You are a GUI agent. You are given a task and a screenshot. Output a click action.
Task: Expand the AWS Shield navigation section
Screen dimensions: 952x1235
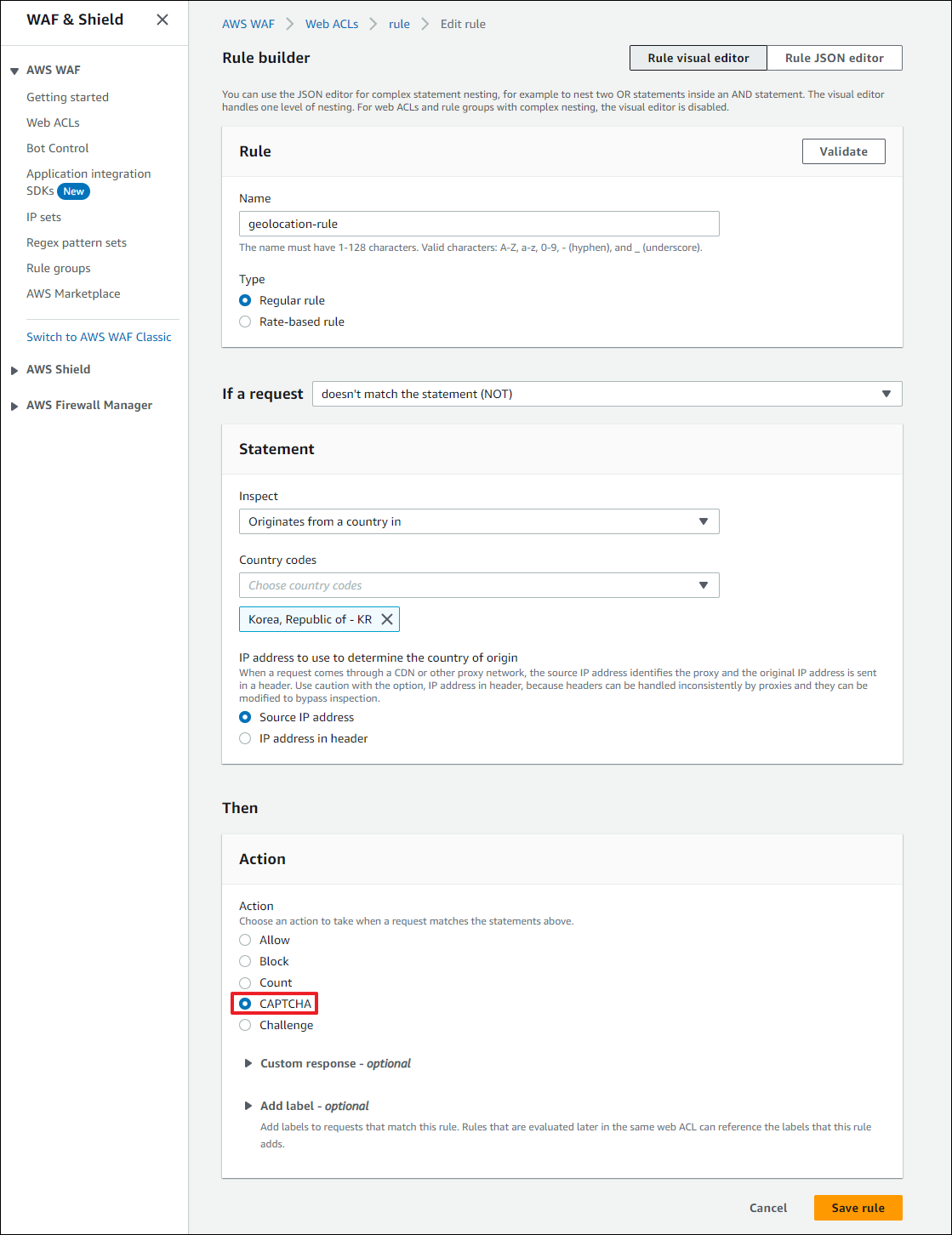(x=14, y=370)
